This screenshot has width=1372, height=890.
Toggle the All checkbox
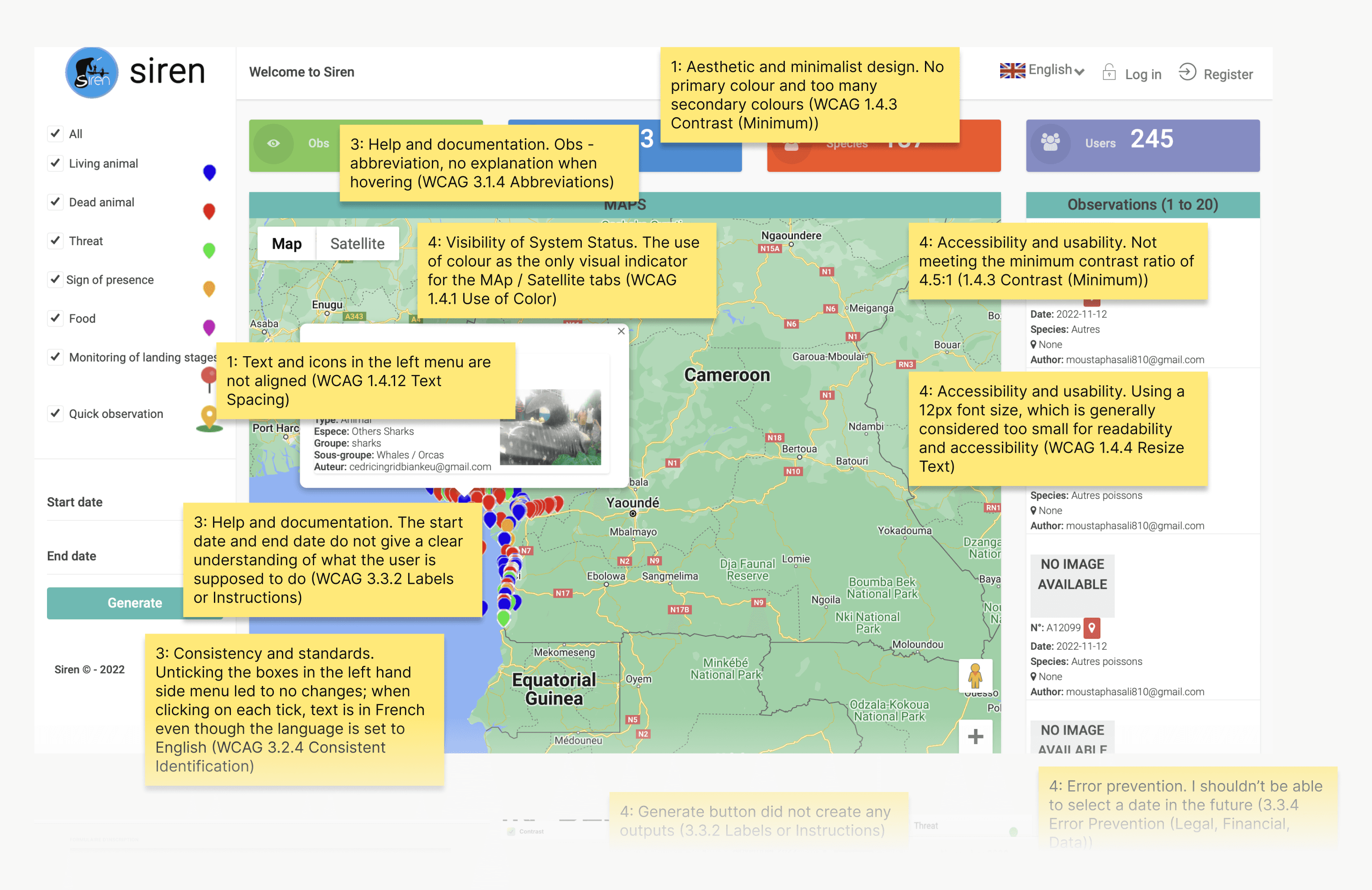click(55, 133)
